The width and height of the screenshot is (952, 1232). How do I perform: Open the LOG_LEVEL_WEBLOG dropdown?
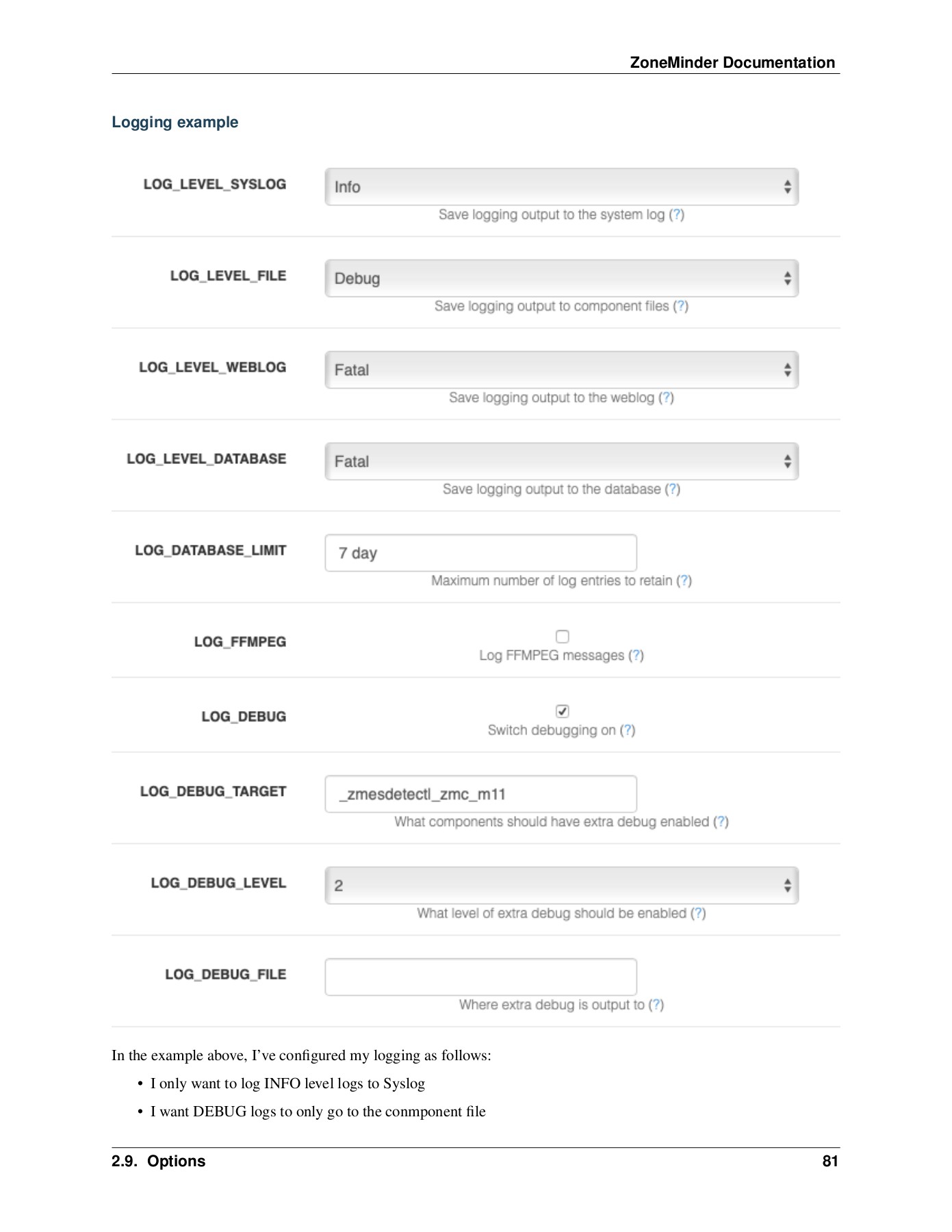click(x=561, y=370)
